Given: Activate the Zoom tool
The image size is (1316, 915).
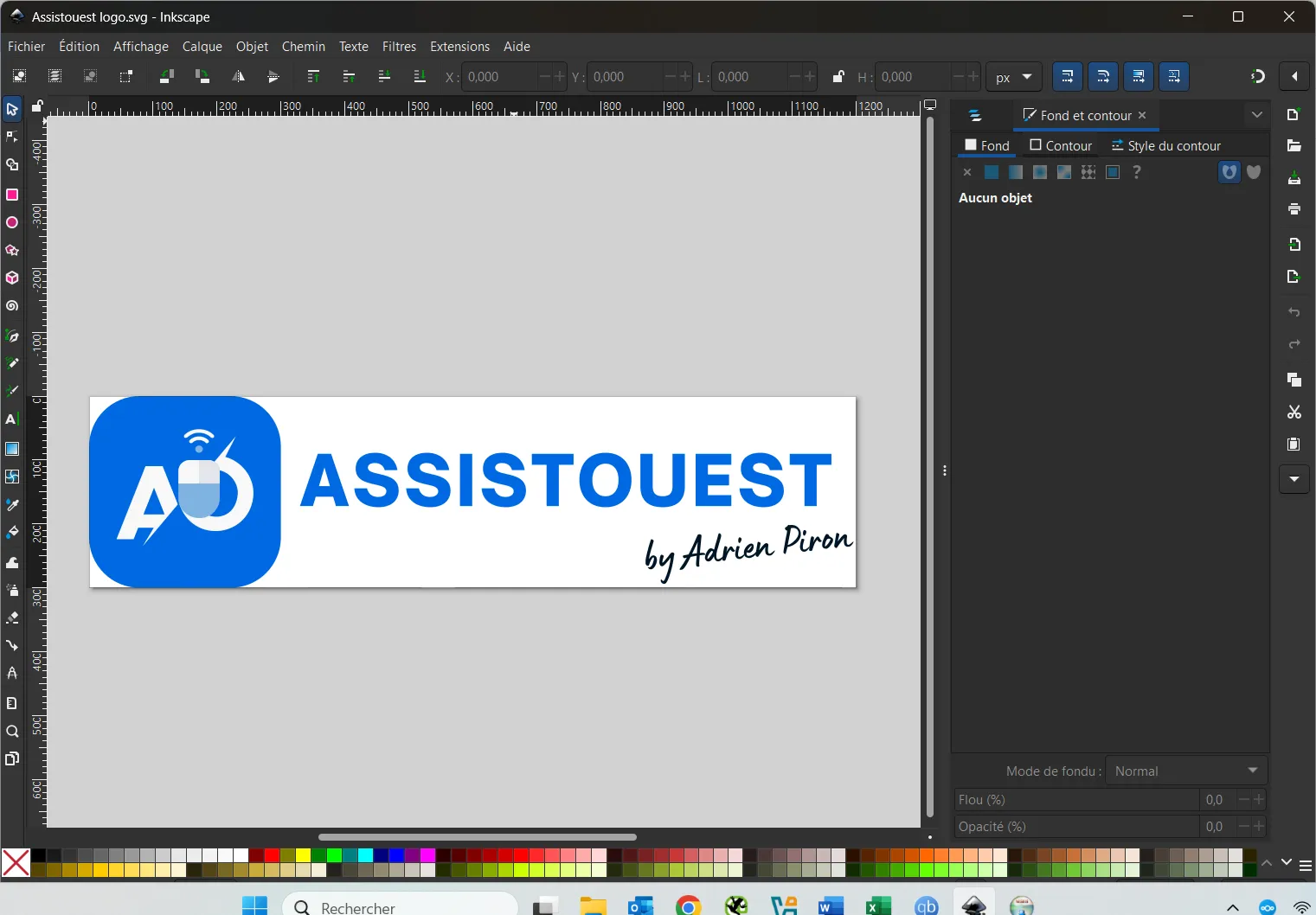Looking at the screenshot, I should tap(12, 732).
